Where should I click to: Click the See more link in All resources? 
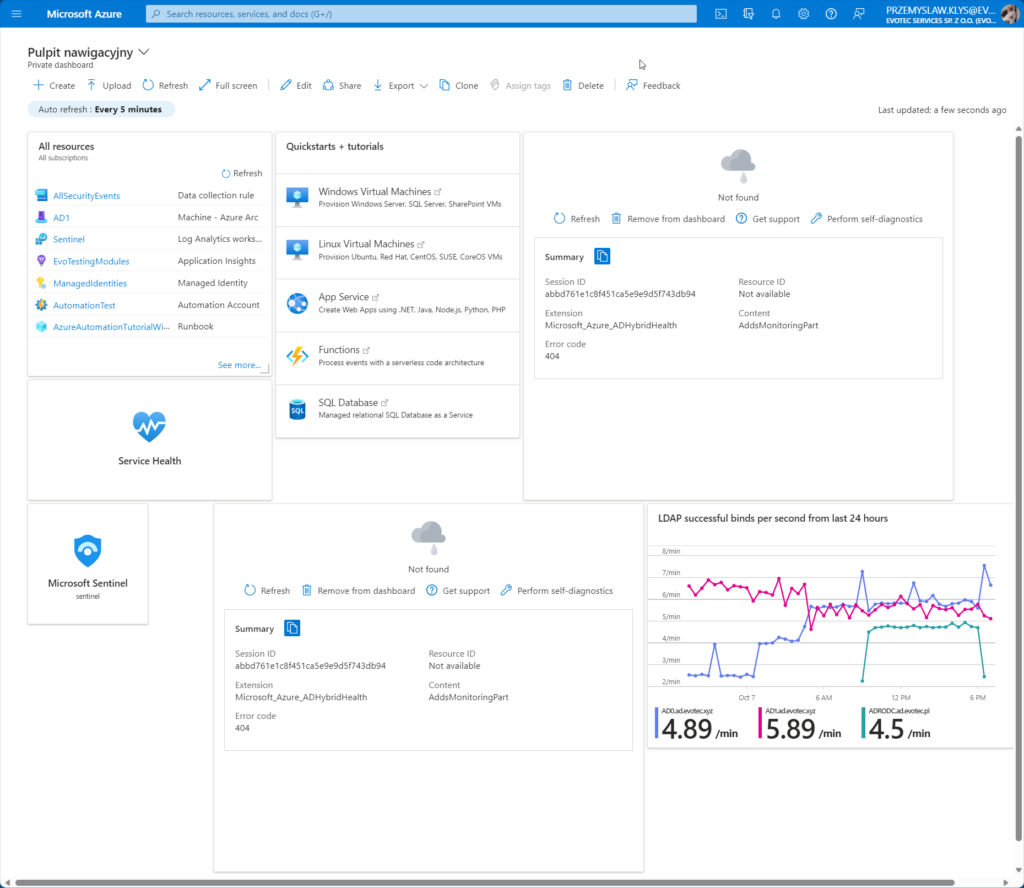pos(239,366)
